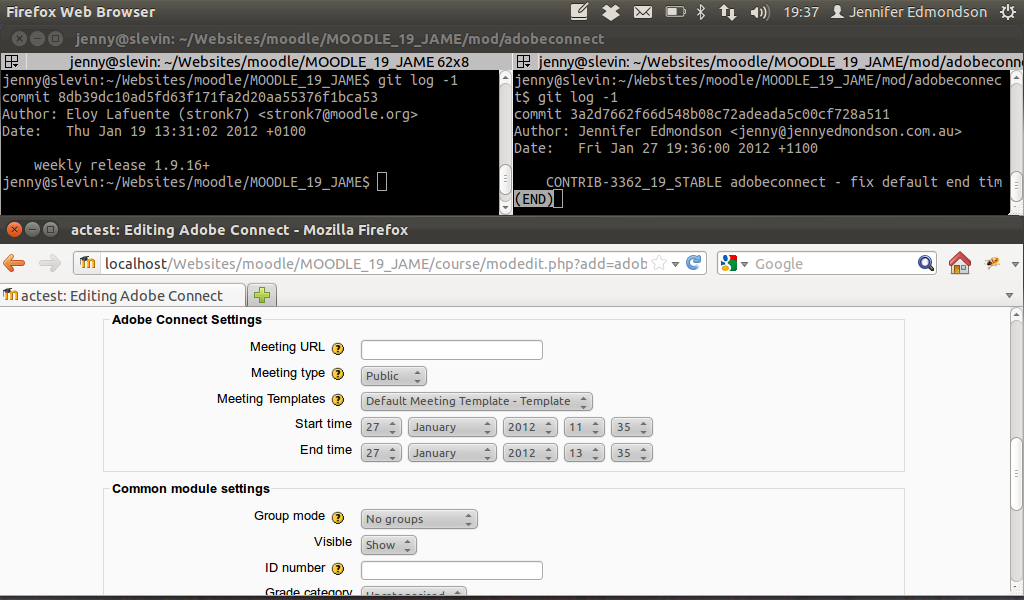The image size is (1024, 600).
Task: Click the CONTRIB-3362_19_STABLE commit message
Action: (x=774, y=182)
